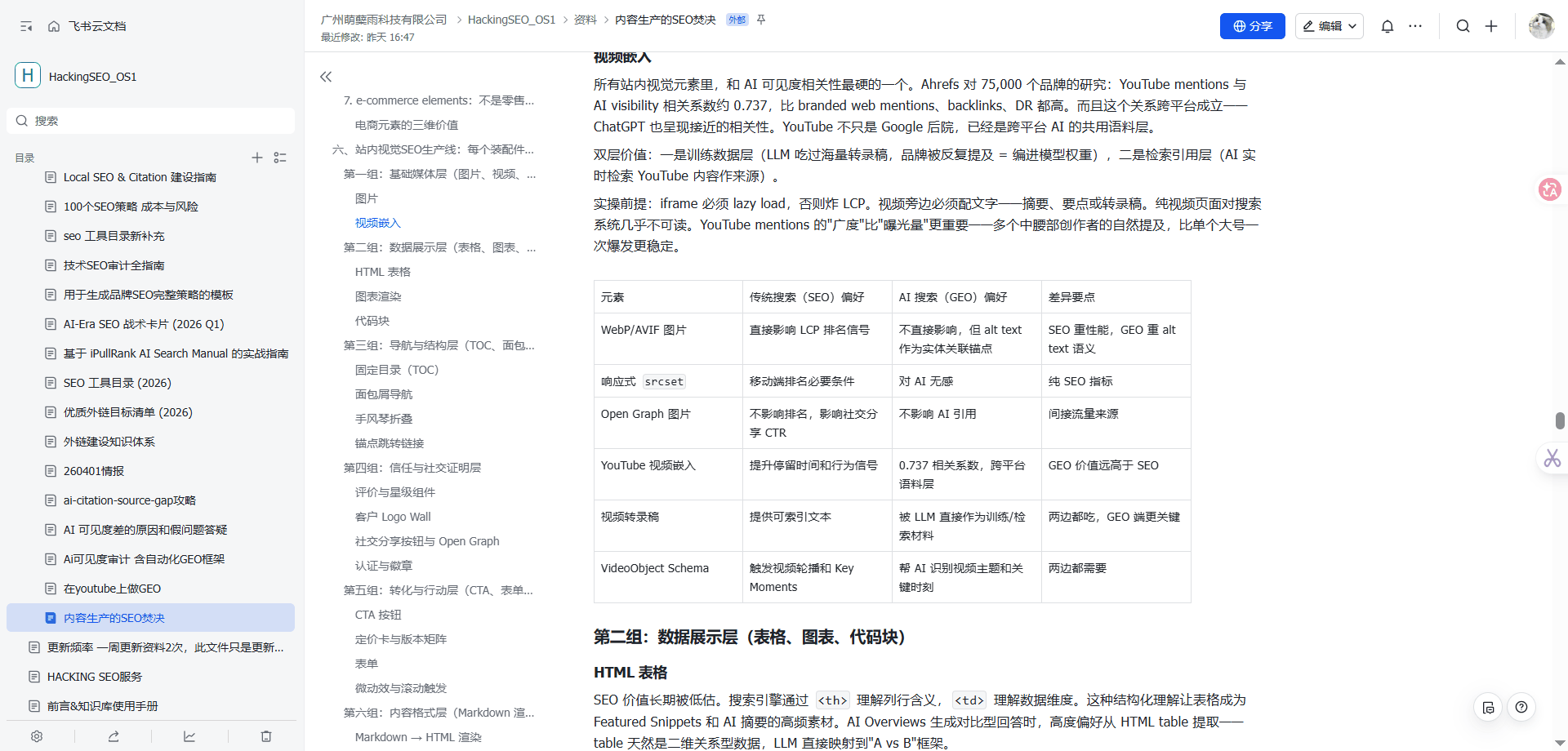Click table cell VideoObject Schema
Image resolution: width=1568 pixels, height=751 pixels.
pyautogui.click(x=668, y=577)
